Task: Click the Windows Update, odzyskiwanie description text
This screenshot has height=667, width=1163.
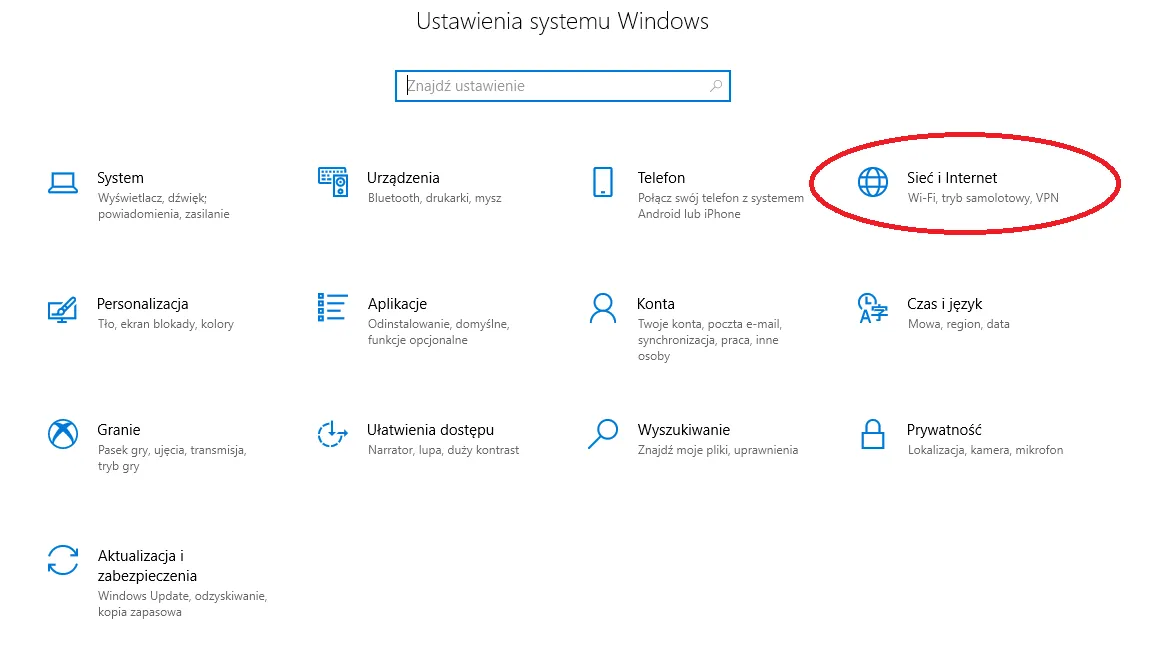Action: click(182, 596)
